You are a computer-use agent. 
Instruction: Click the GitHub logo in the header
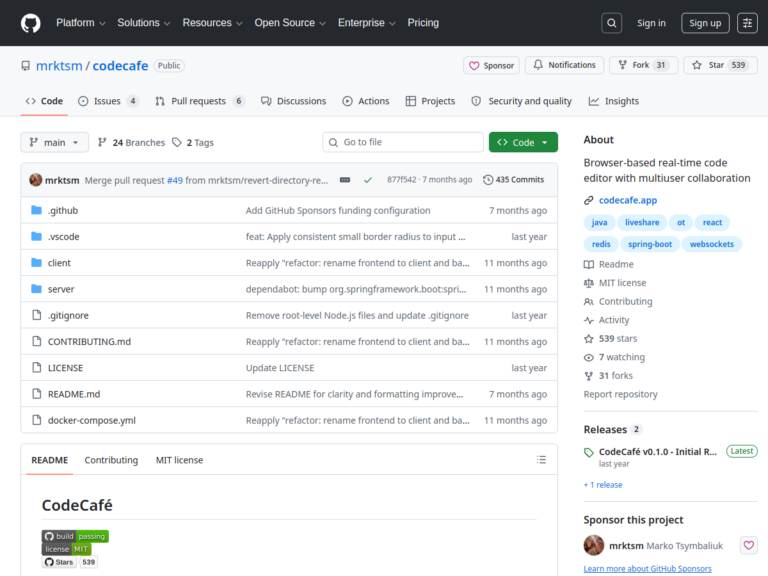point(30,23)
